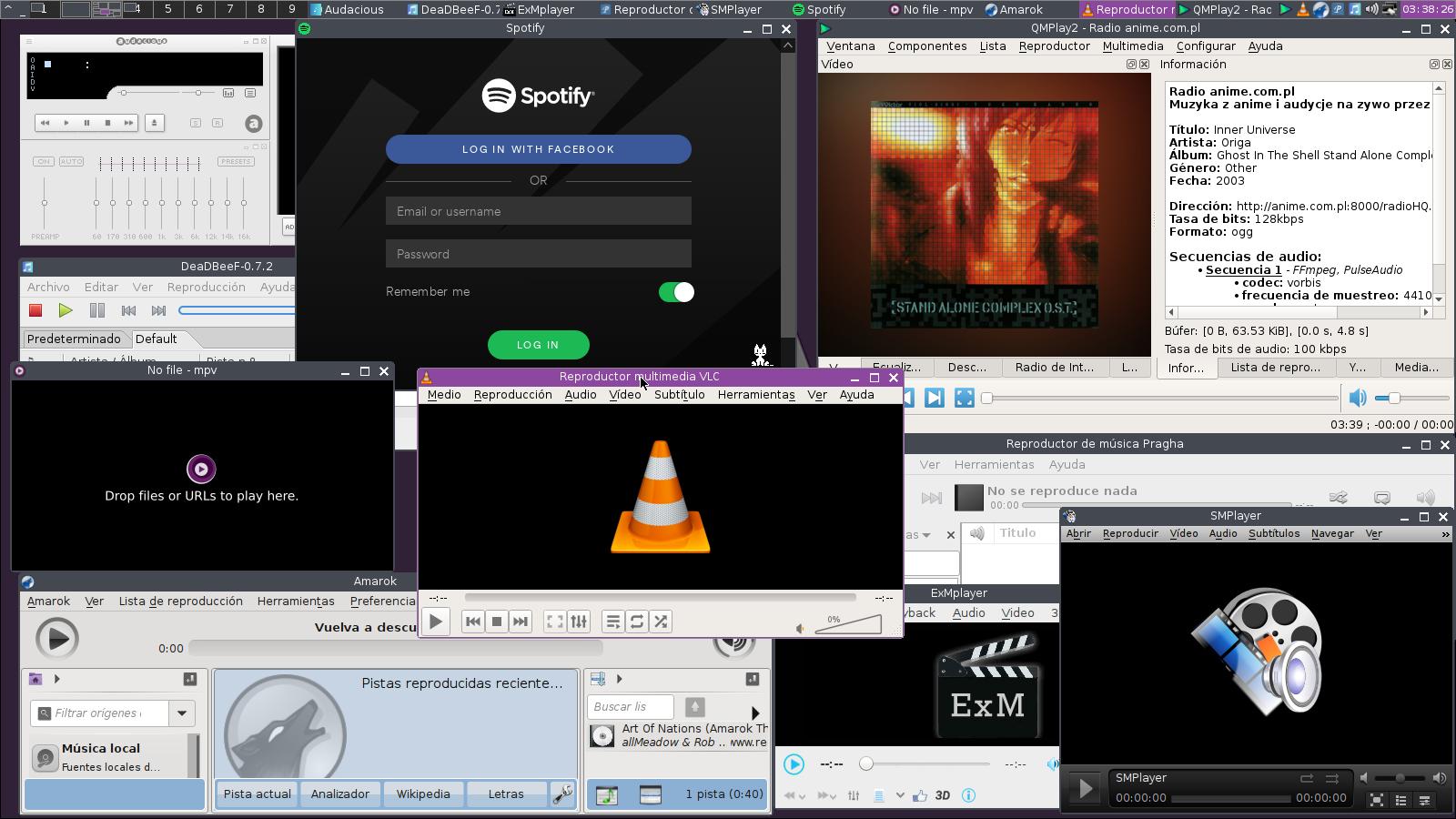Open SMPlayer playlist icon
1456x819 pixels.
point(1400,800)
